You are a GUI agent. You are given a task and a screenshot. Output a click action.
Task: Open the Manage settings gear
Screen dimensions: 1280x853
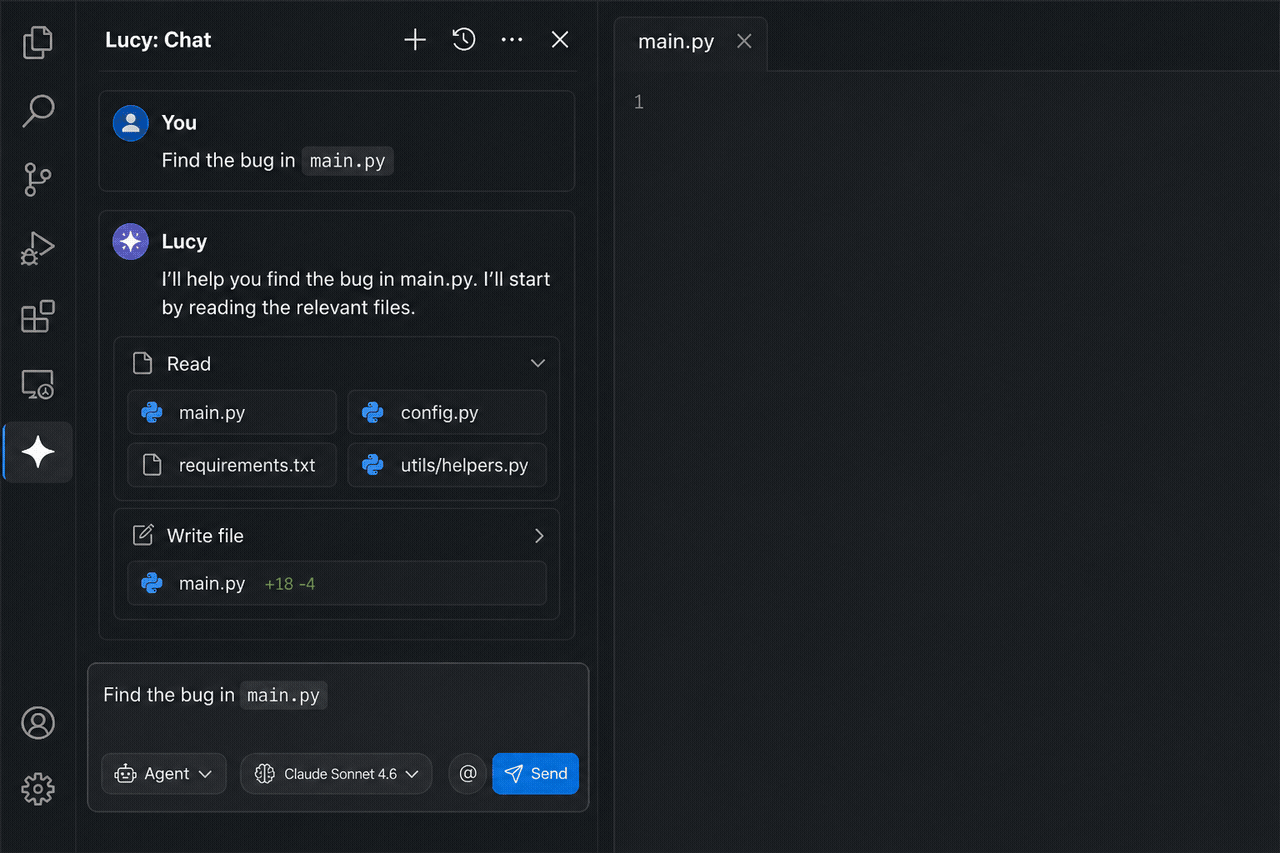point(38,789)
